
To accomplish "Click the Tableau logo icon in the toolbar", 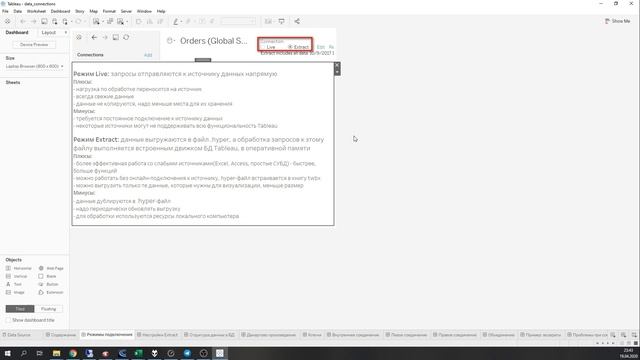I will click(x=7, y=21).
